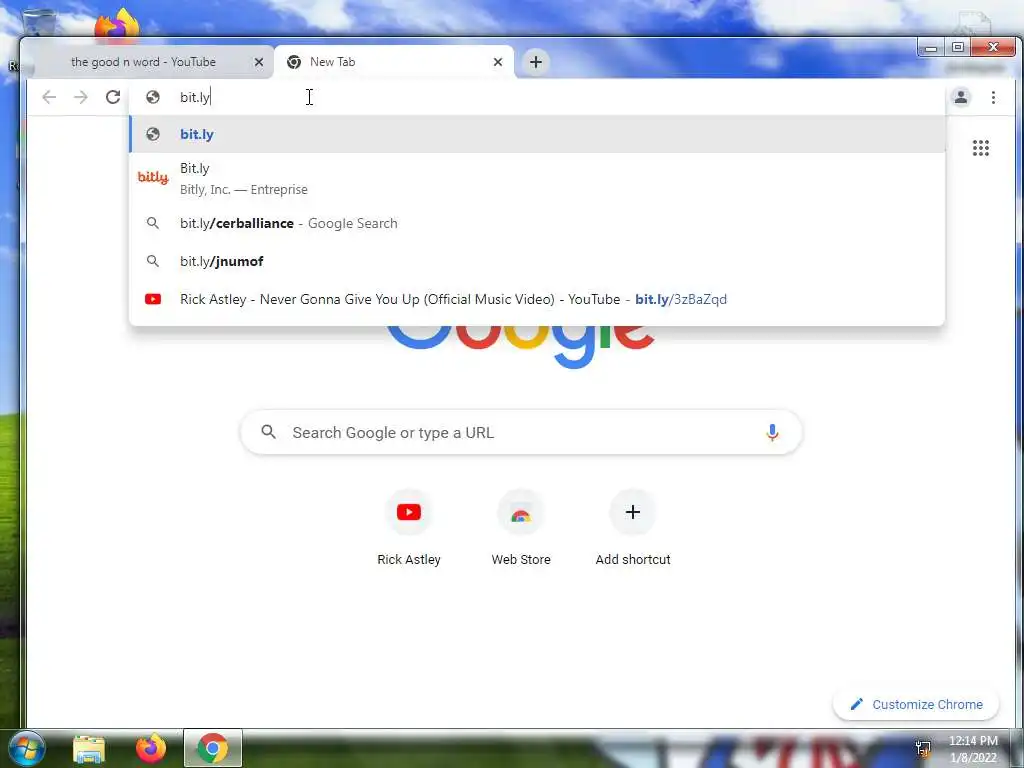Start voice search with the microphone icon
This screenshot has width=1024, height=768.
pos(772,432)
